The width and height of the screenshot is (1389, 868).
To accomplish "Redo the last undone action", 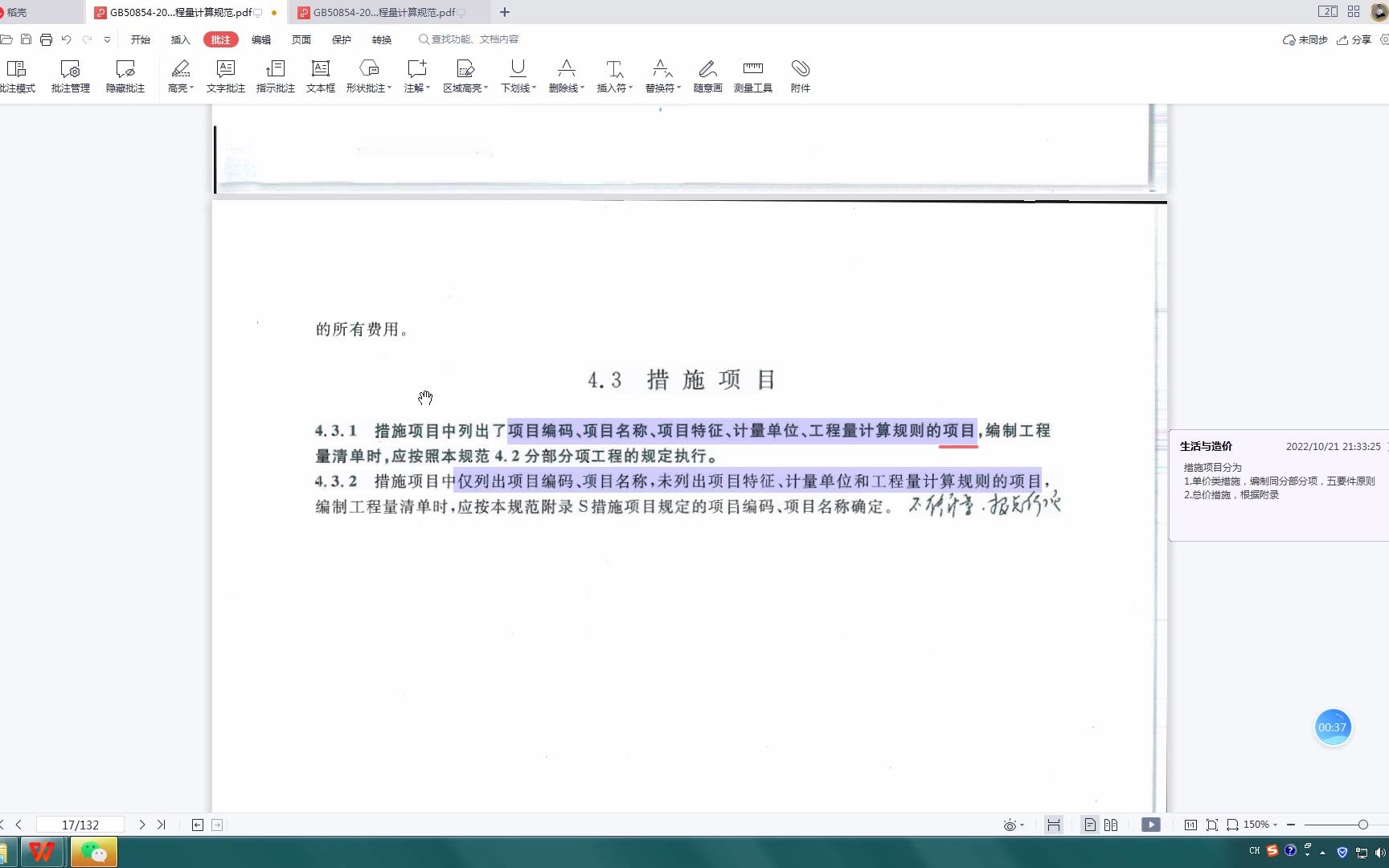I will pos(87,39).
